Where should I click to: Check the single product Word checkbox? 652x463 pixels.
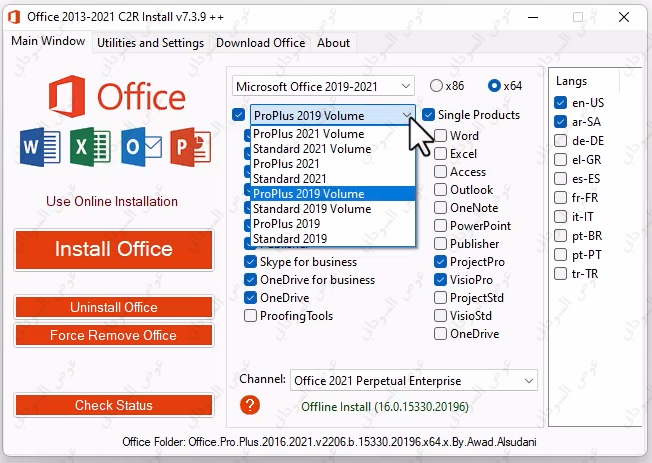[440, 136]
